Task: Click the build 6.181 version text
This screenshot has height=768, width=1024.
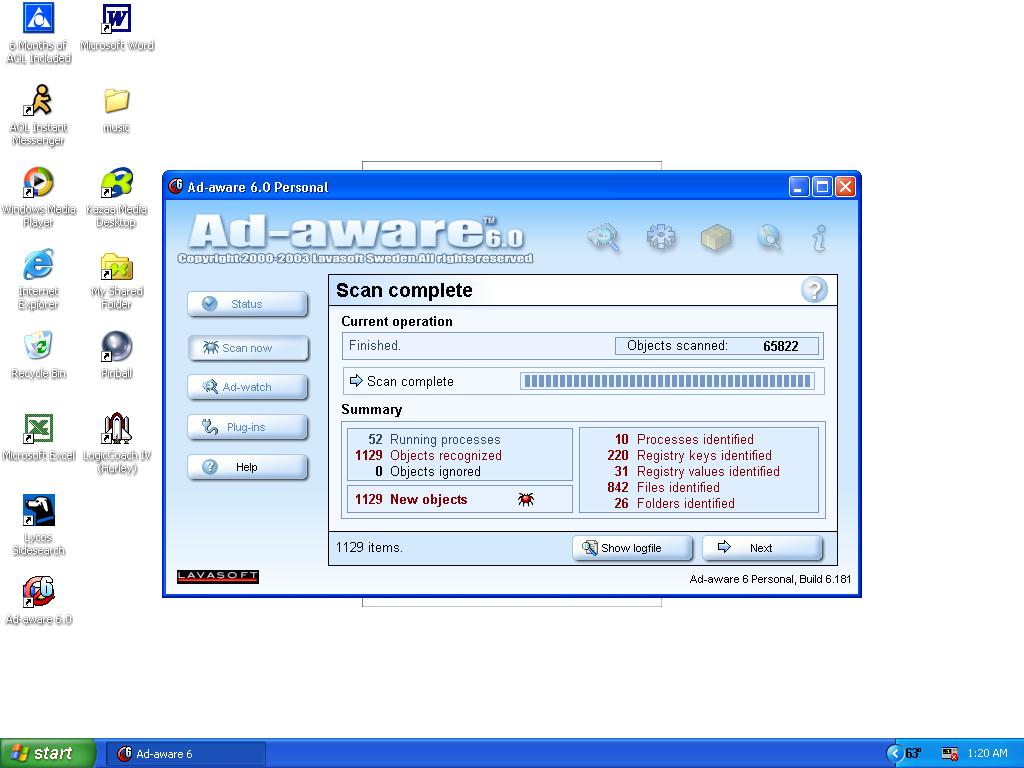Action: click(770, 579)
